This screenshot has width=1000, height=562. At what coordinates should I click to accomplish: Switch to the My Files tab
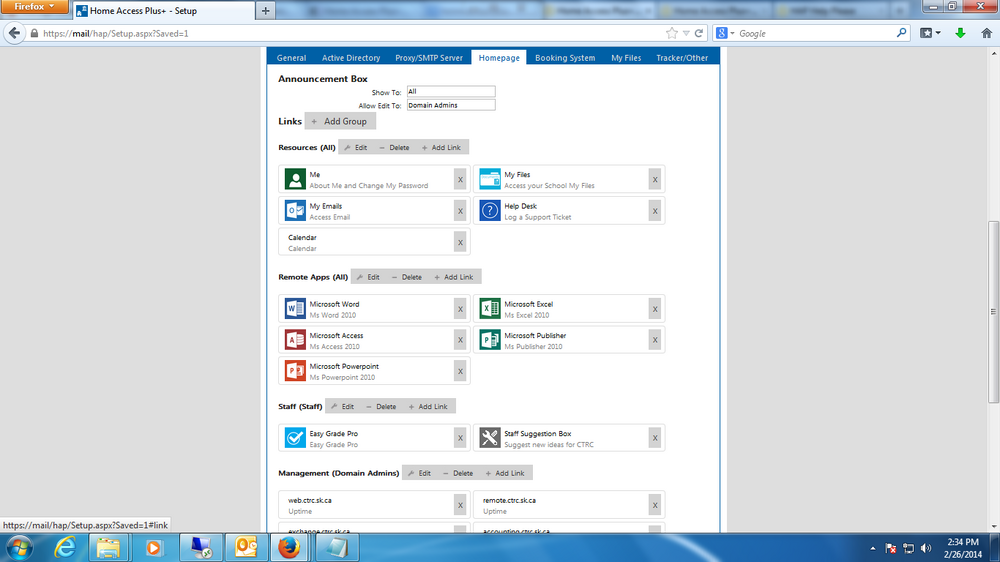[626, 57]
